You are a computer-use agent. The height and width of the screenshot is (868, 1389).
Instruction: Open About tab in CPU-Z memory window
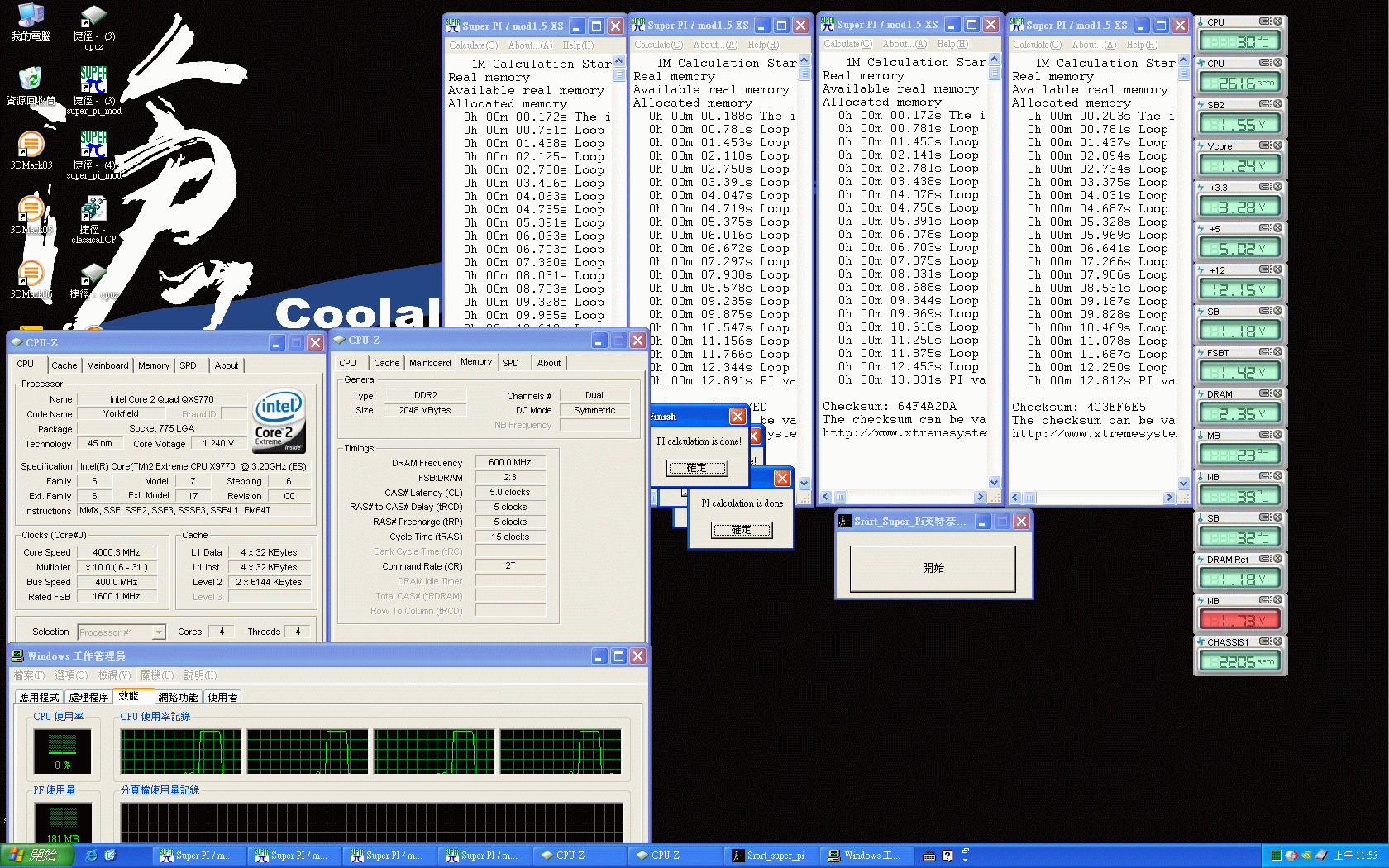[x=548, y=363]
